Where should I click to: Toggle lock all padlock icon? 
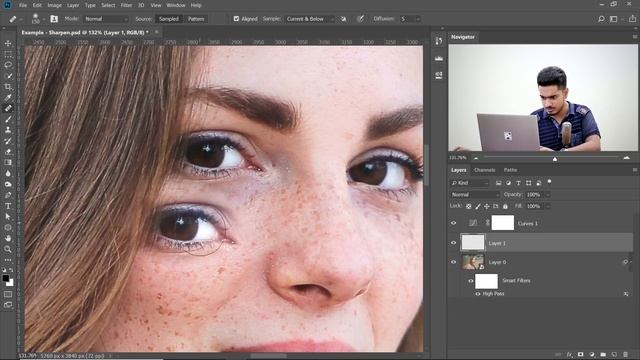tap(505, 207)
